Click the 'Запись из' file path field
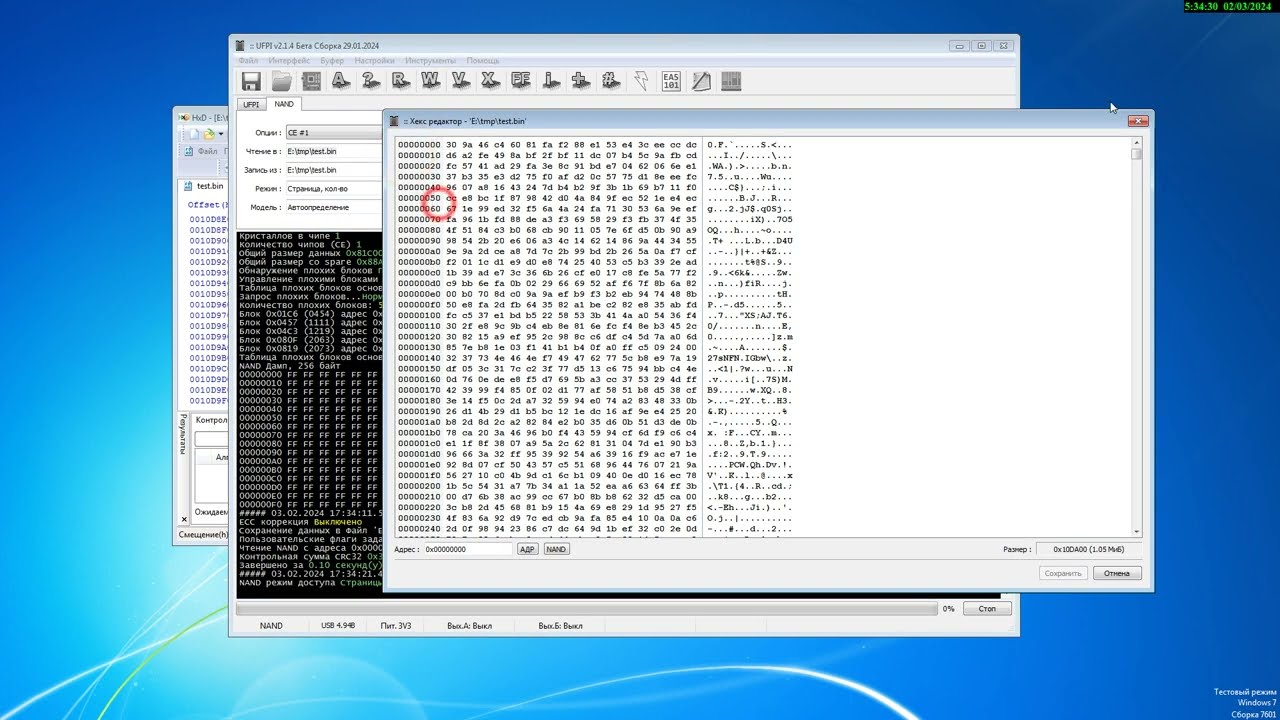 (333, 170)
